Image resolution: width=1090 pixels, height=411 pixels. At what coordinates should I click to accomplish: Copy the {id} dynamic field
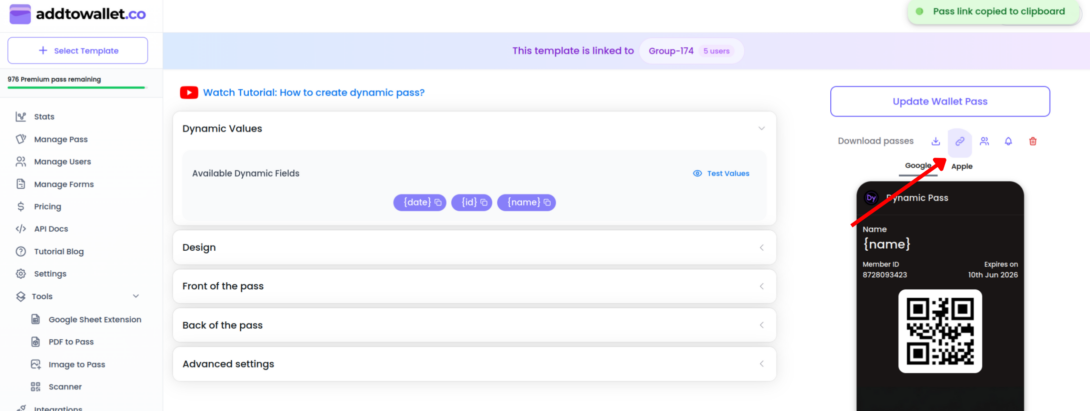point(472,202)
